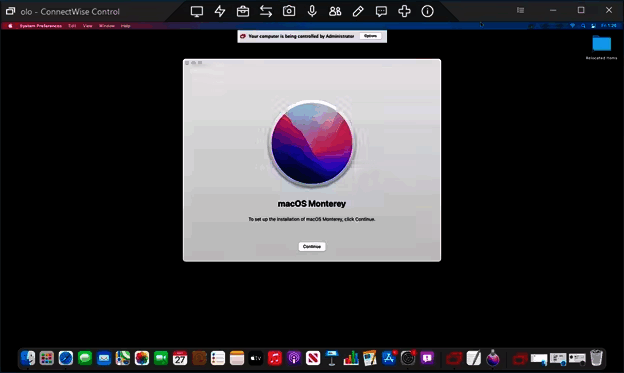Screen dimensions: 624x373
Task: Show session Information circle icon
Action: click(x=427, y=11)
